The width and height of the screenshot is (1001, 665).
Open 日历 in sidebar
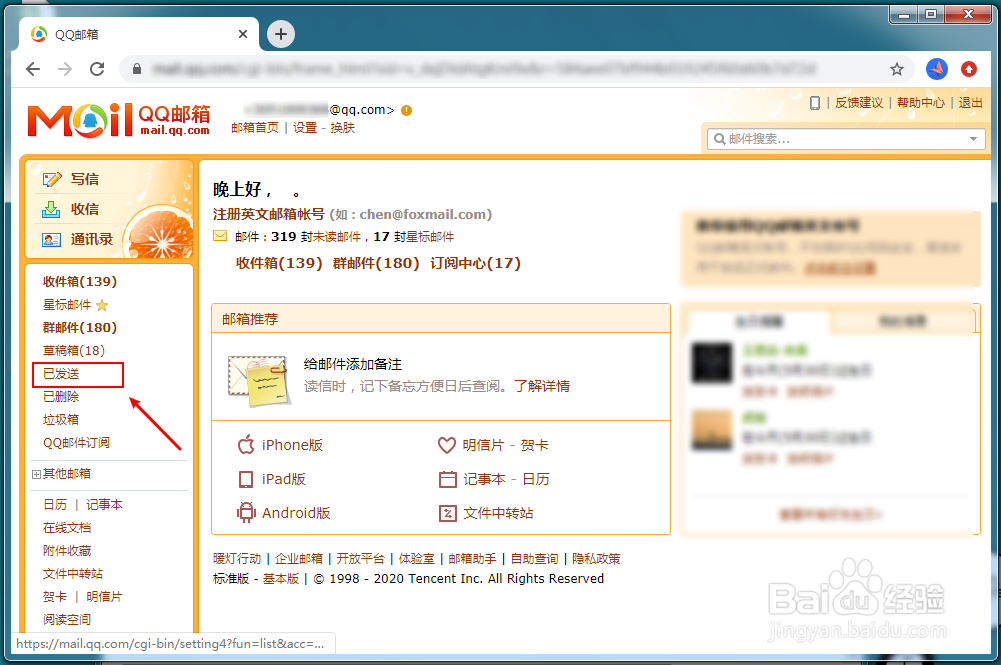tap(55, 504)
